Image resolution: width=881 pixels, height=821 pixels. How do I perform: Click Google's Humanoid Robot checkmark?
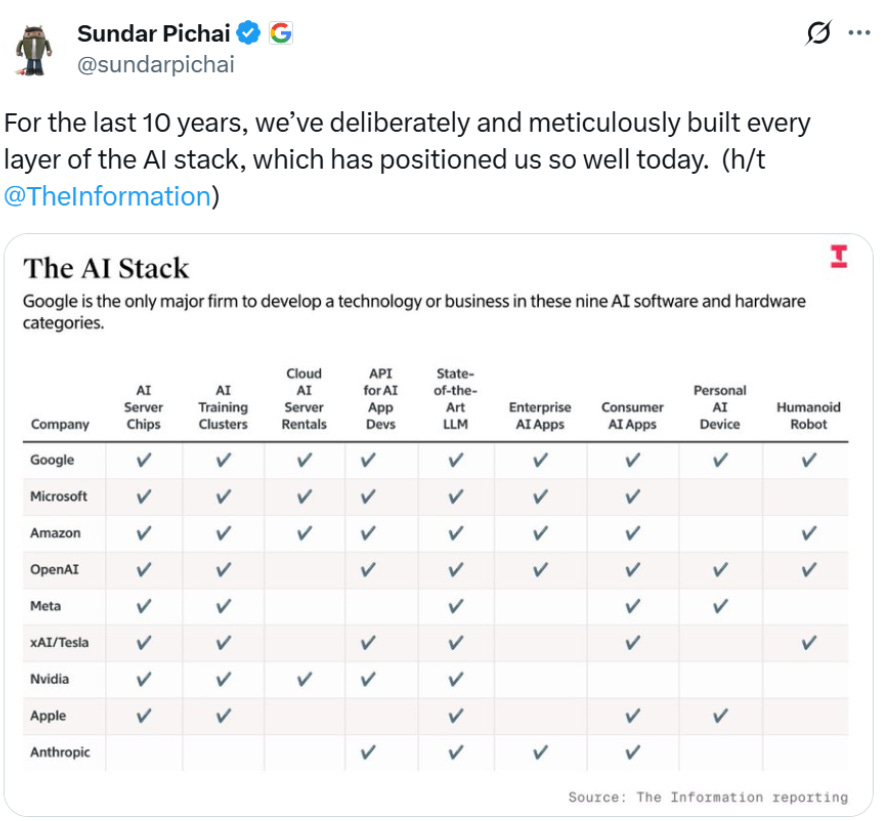coord(808,460)
